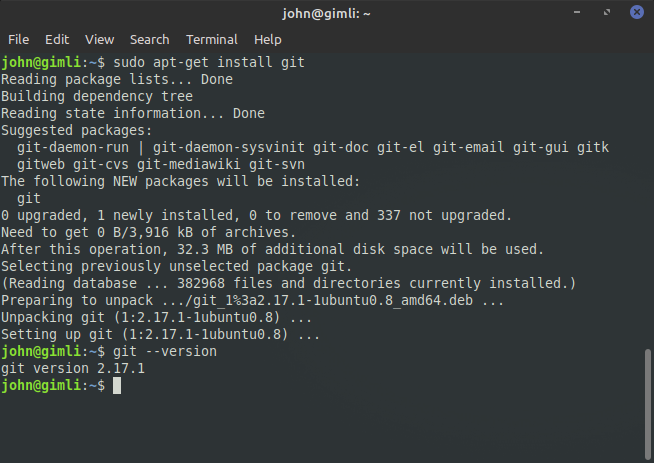Click the cursor block at the prompt
The height and width of the screenshot is (463, 654).
117,385
